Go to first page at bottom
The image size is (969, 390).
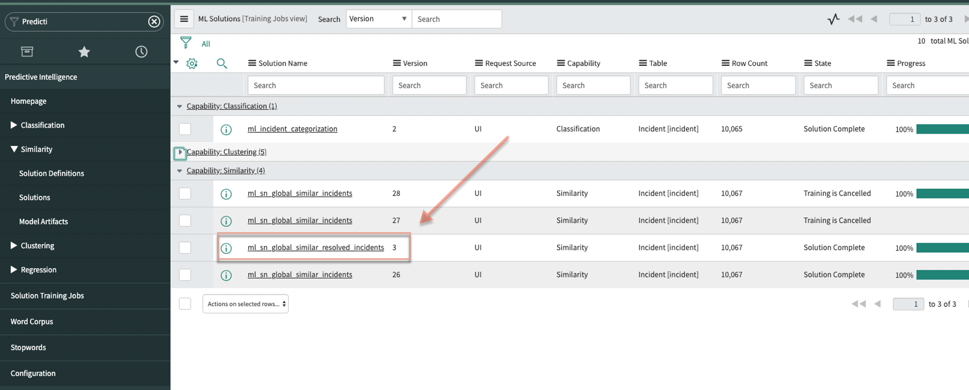pyautogui.click(x=858, y=304)
